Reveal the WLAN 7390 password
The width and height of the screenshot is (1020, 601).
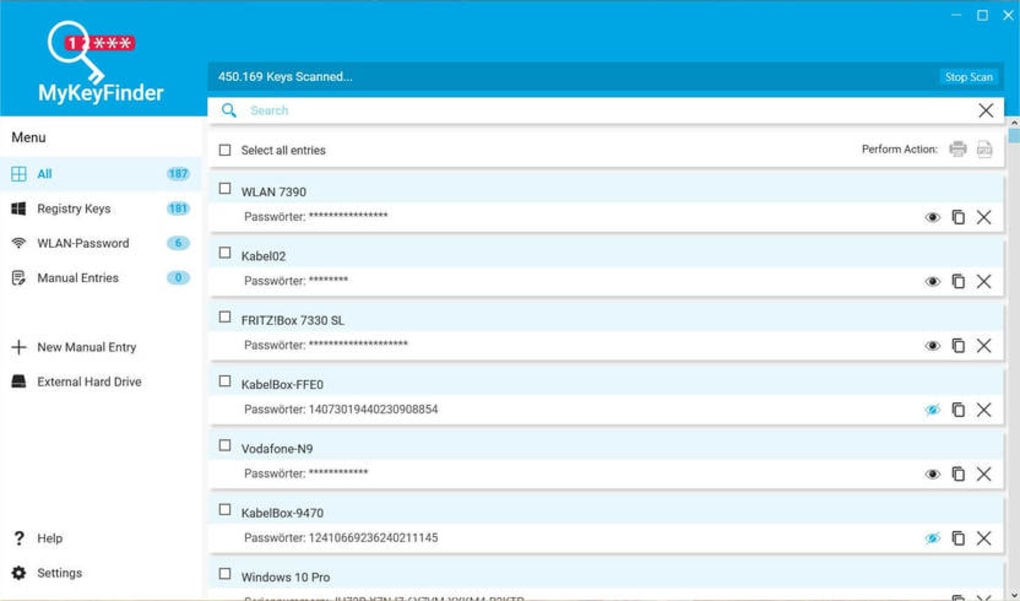tap(932, 217)
